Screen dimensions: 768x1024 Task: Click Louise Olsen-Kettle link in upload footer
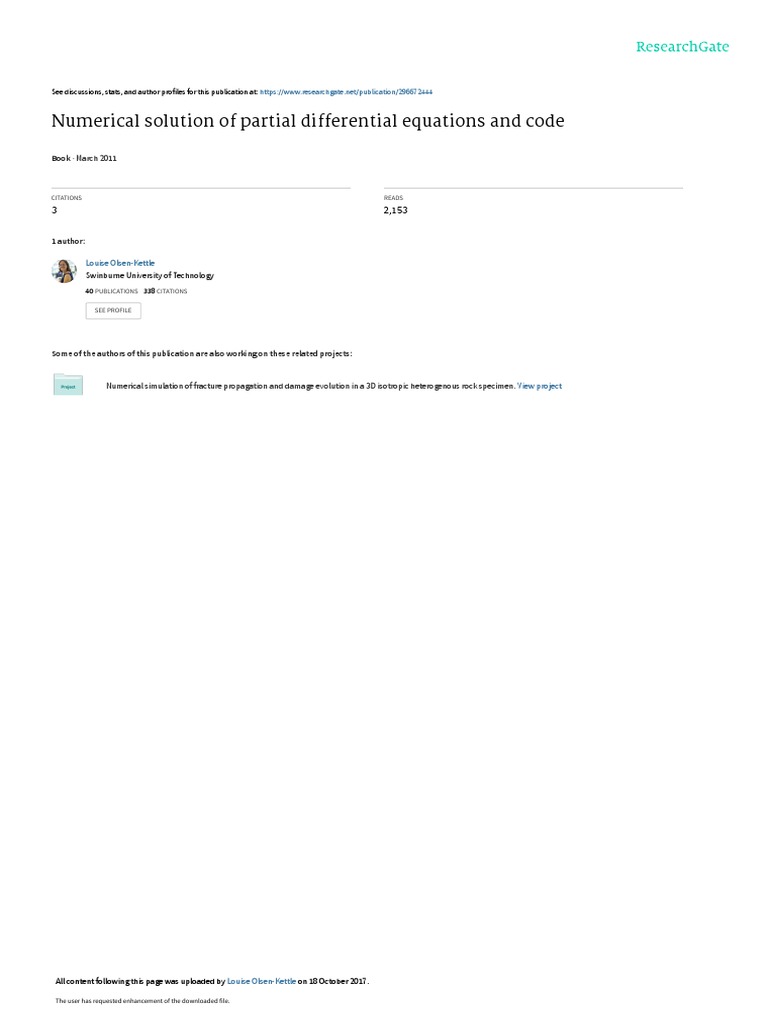[x=261, y=981]
